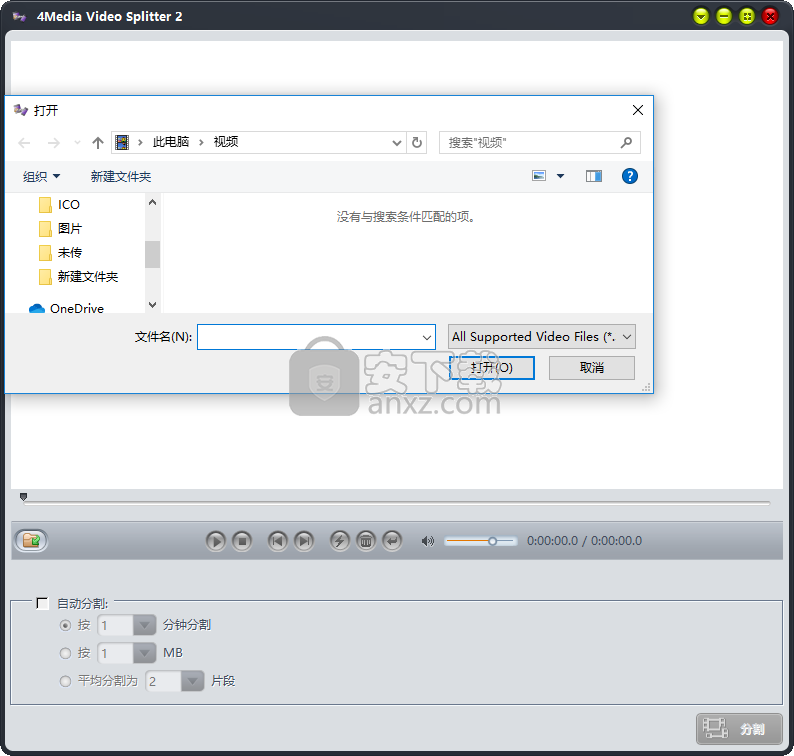Click the videos library icon in address bar
The width and height of the screenshot is (794, 756).
coord(122,142)
